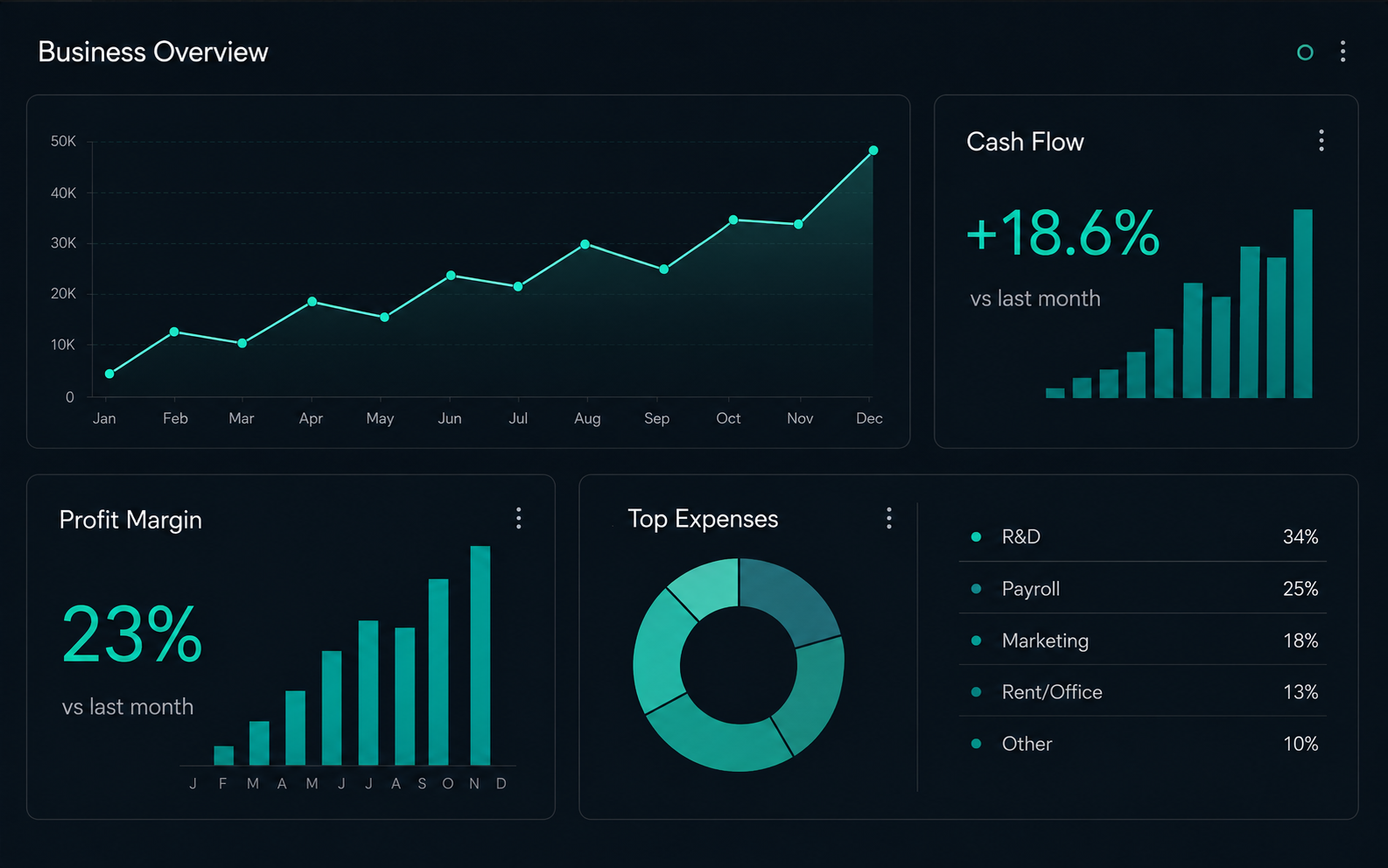Viewport: 1388px width, 868px height.
Task: Select the November data point on line chart
Action: (x=798, y=224)
